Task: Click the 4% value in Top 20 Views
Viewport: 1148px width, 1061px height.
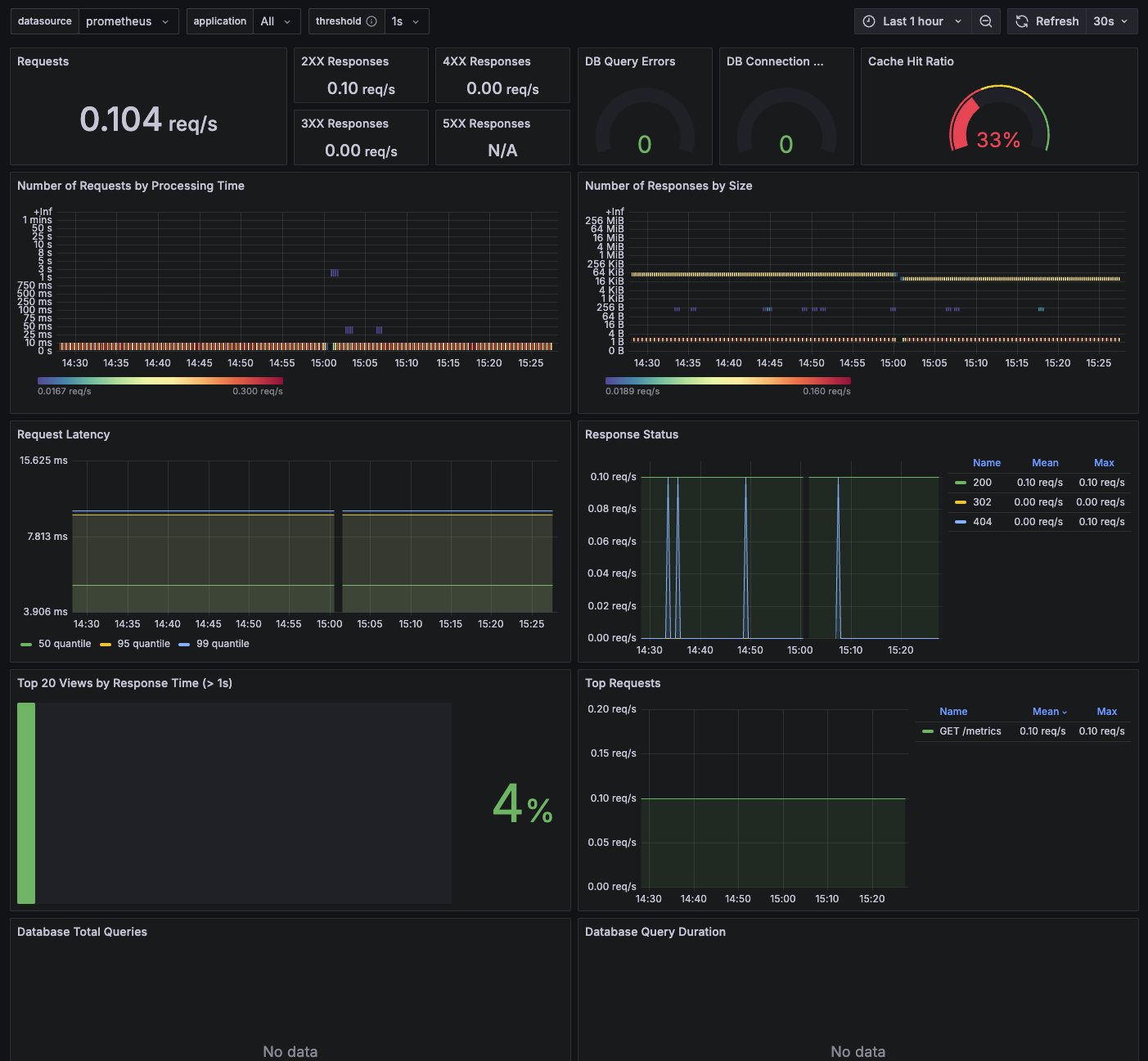Action: point(523,803)
